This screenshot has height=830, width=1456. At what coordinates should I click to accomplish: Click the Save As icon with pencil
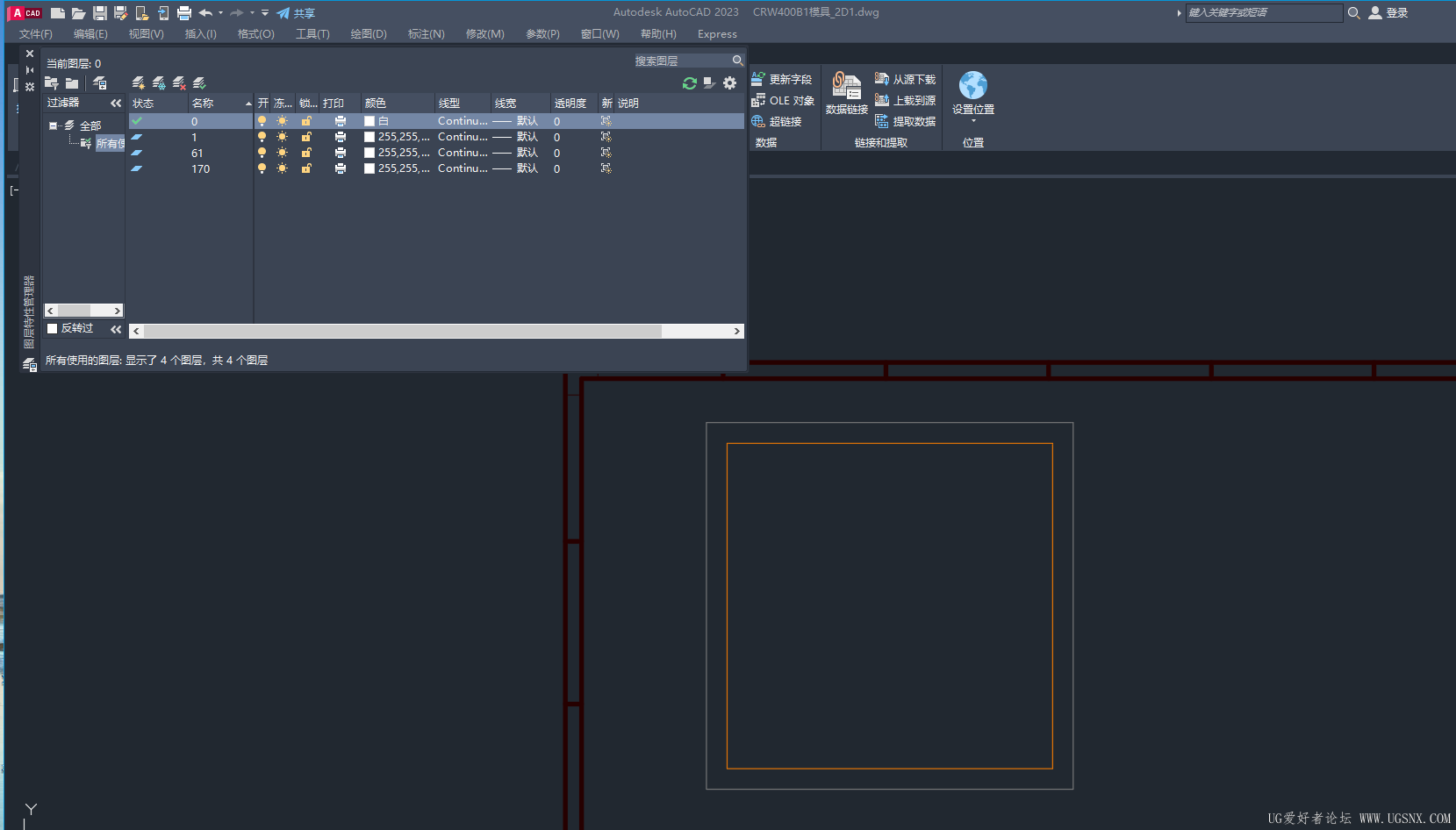coord(121,13)
